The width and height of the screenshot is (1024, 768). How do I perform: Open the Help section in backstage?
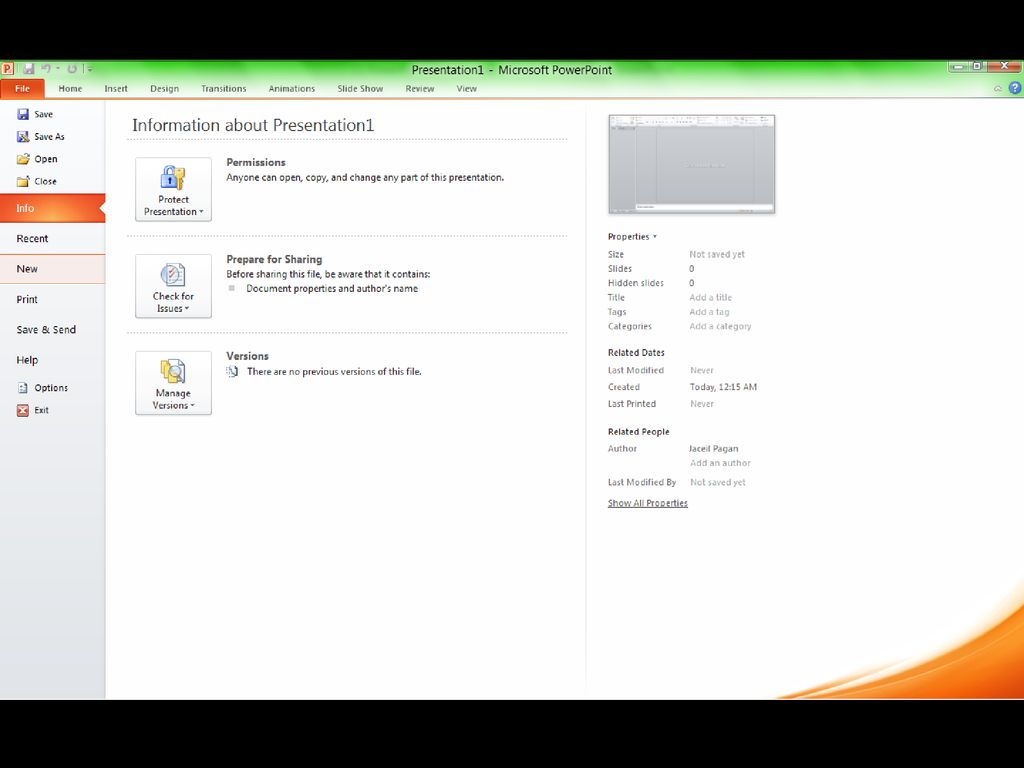[52, 360]
